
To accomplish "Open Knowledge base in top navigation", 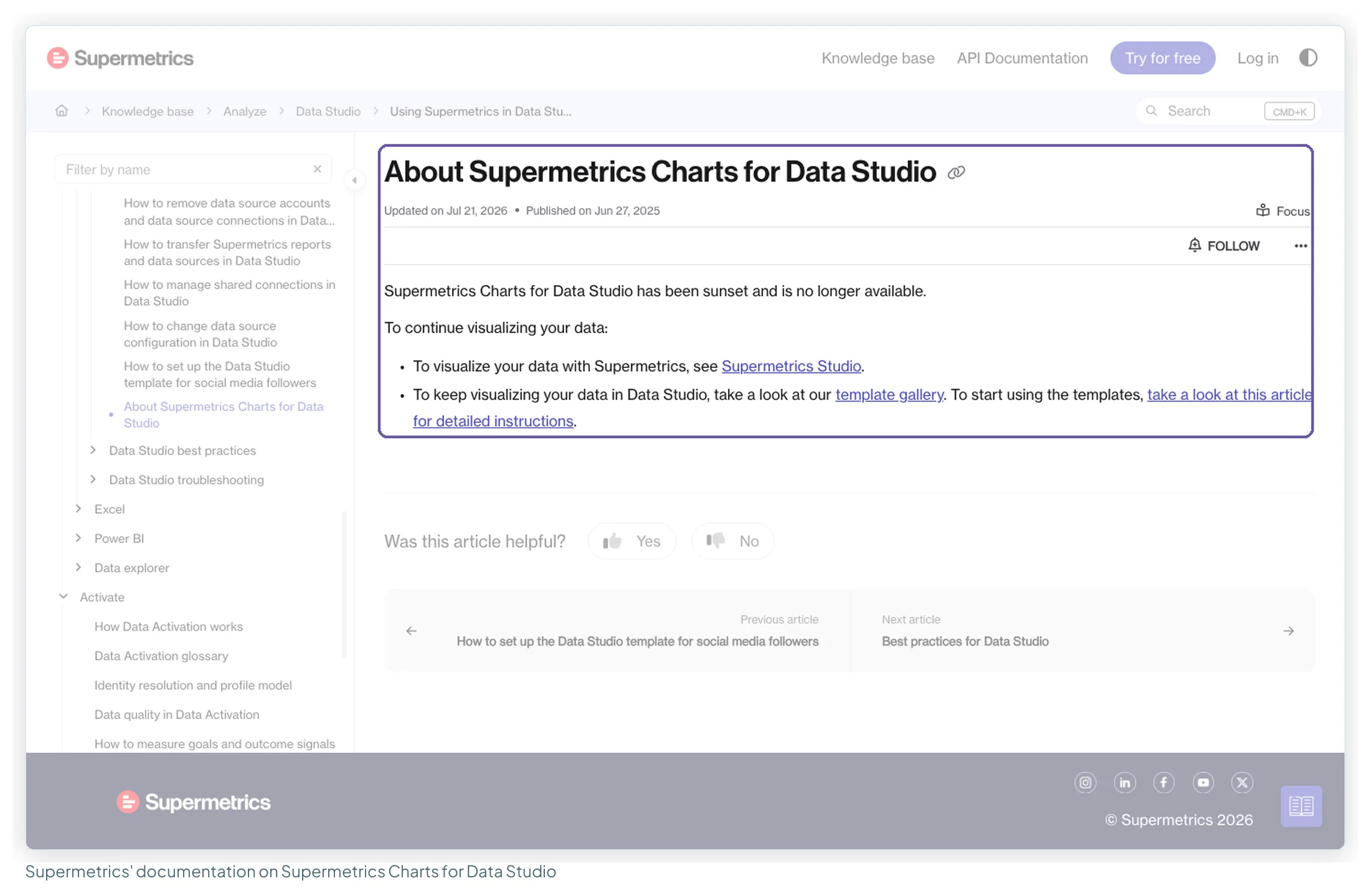I will (x=877, y=58).
